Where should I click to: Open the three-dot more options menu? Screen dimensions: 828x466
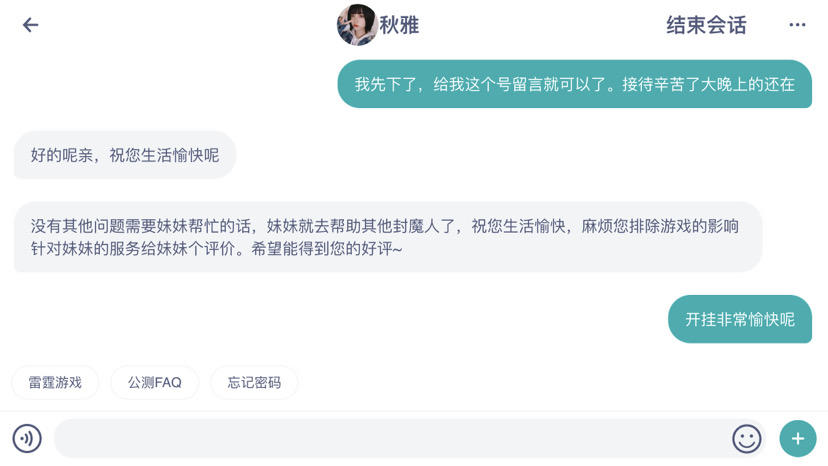pos(797,25)
